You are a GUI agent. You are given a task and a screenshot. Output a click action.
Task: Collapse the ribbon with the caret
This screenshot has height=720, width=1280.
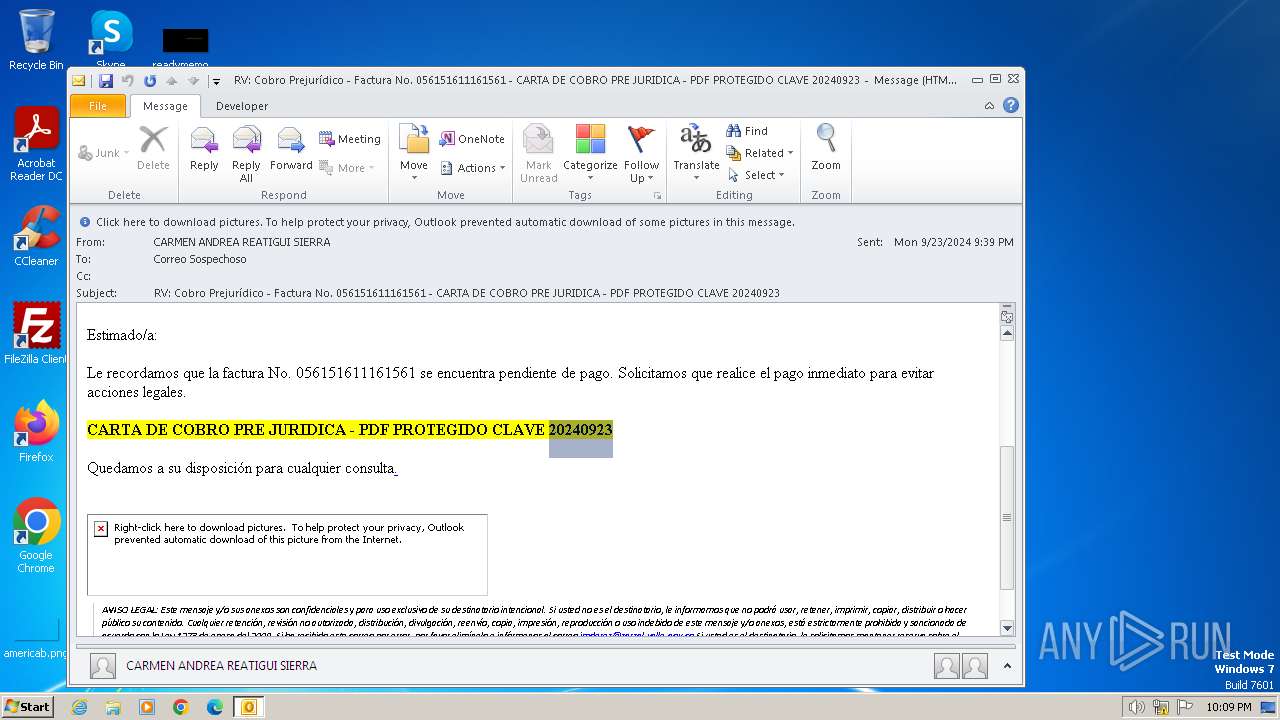[x=989, y=105]
